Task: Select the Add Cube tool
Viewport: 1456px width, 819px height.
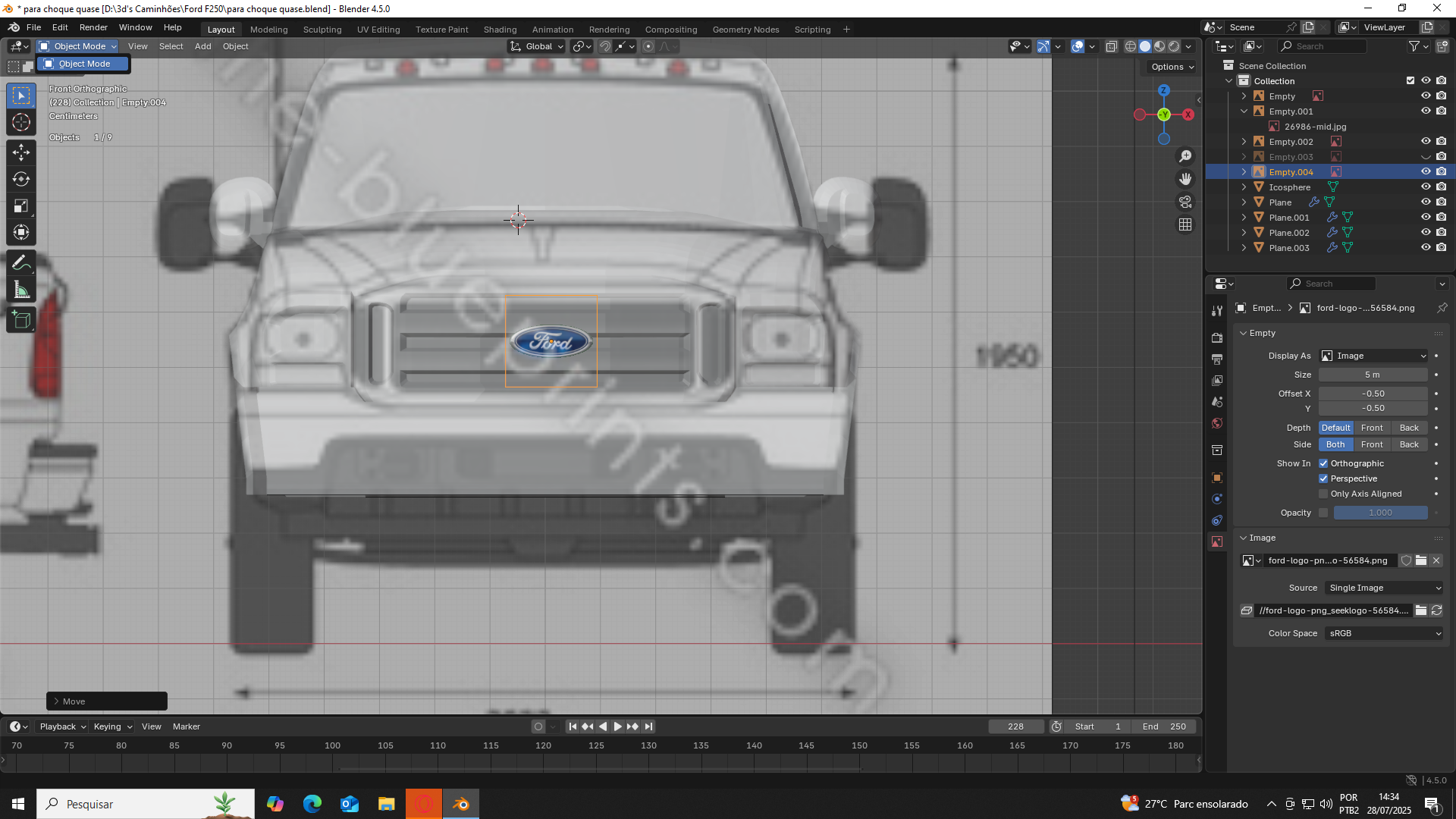Action: coord(21,320)
